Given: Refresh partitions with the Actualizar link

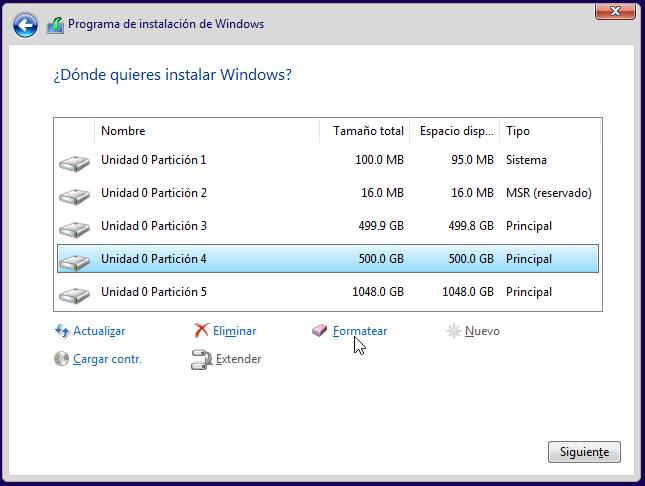Looking at the screenshot, I should pos(99,331).
